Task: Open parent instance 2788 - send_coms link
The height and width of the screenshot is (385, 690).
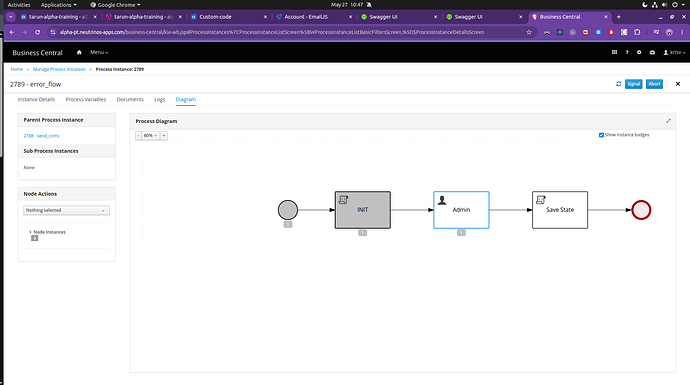Action: 41,136
